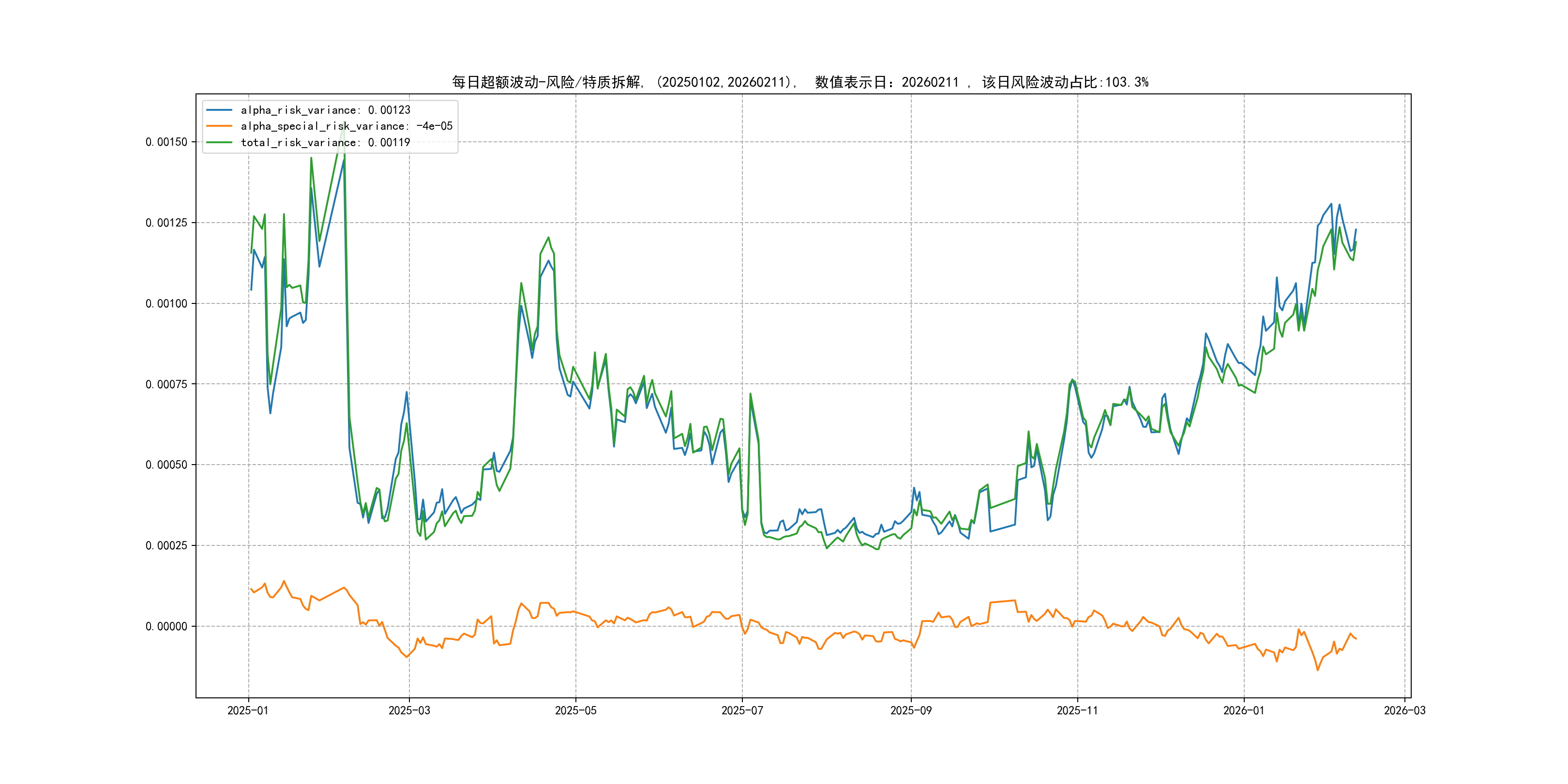Click the 2026-03 x-axis tick label
The image size is (1568, 784).
pos(1404,710)
